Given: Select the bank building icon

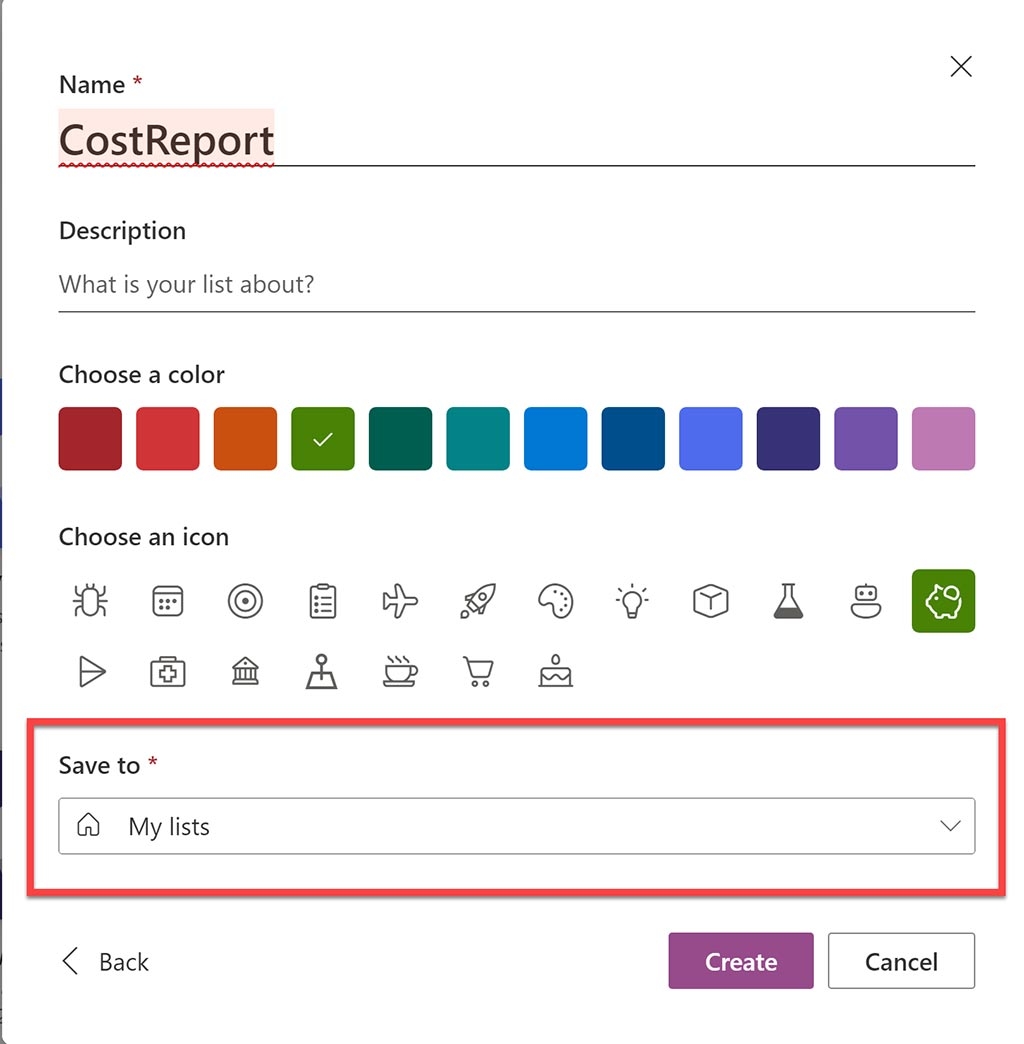Looking at the screenshot, I should pos(245,671).
